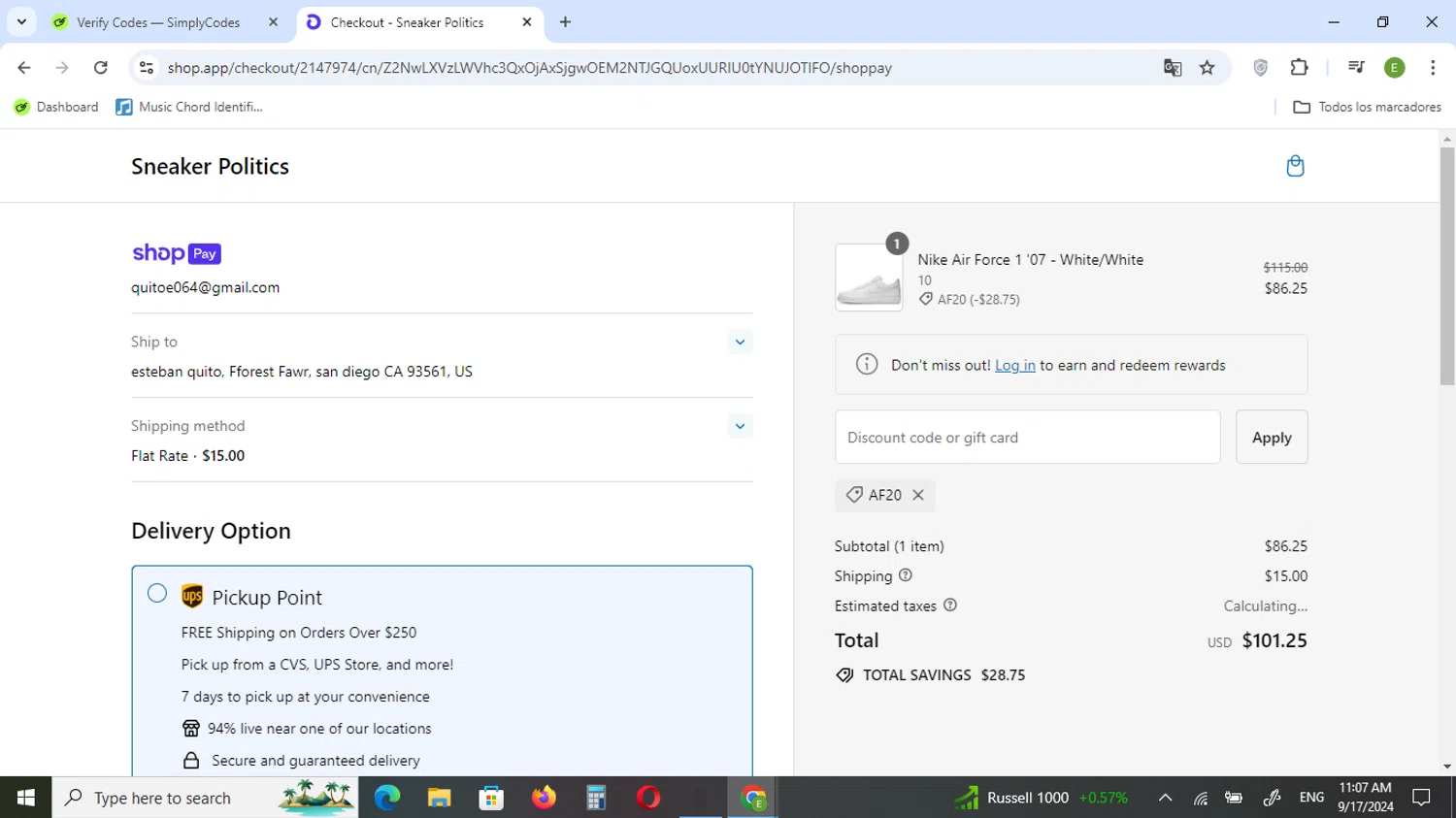1456x818 pixels.
Task: Open a new browser tab
Action: click(566, 21)
